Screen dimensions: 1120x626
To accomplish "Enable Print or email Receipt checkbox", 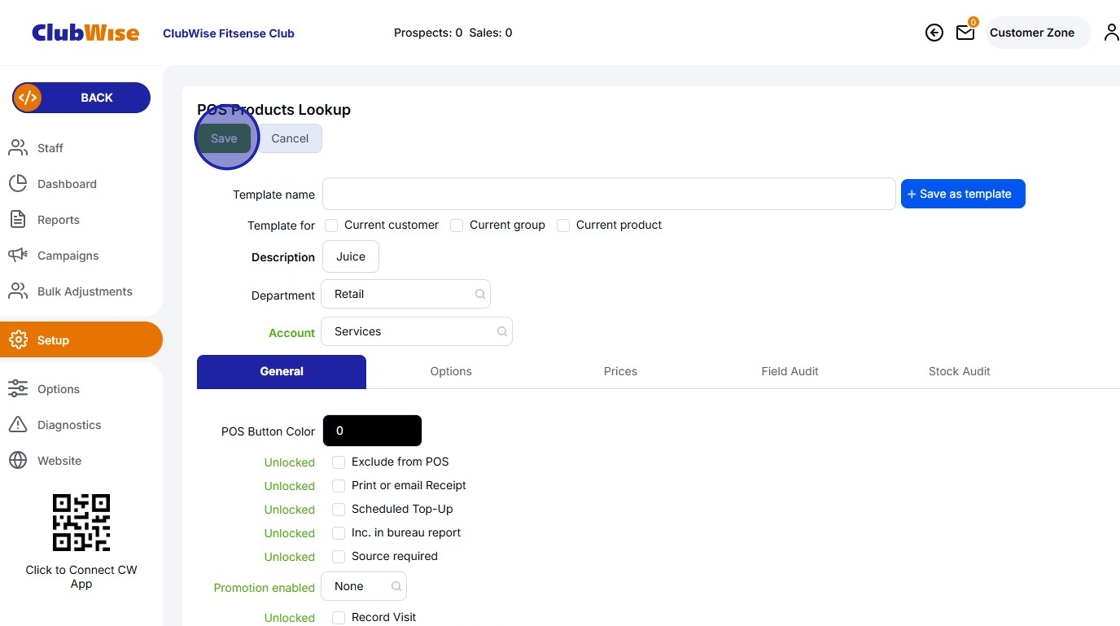I will coord(339,486).
